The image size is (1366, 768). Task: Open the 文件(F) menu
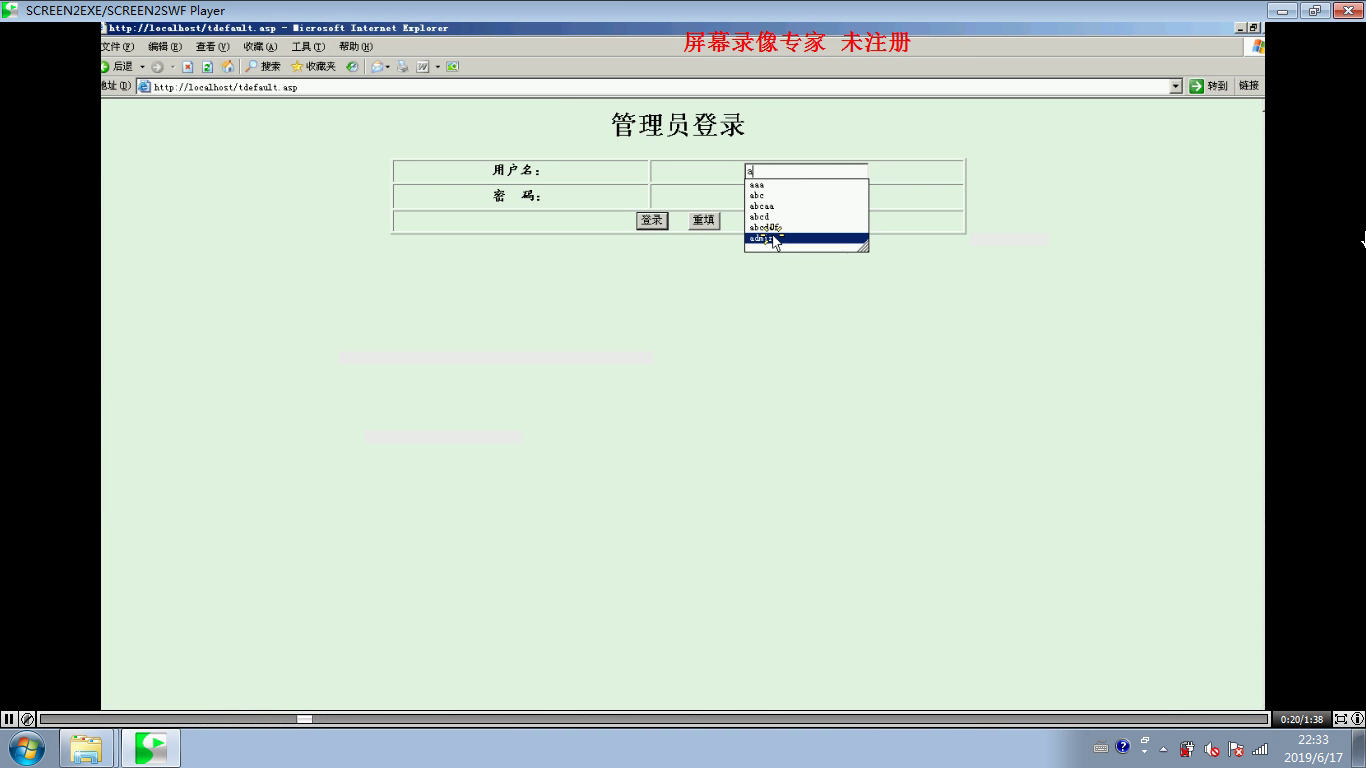pyautogui.click(x=117, y=47)
